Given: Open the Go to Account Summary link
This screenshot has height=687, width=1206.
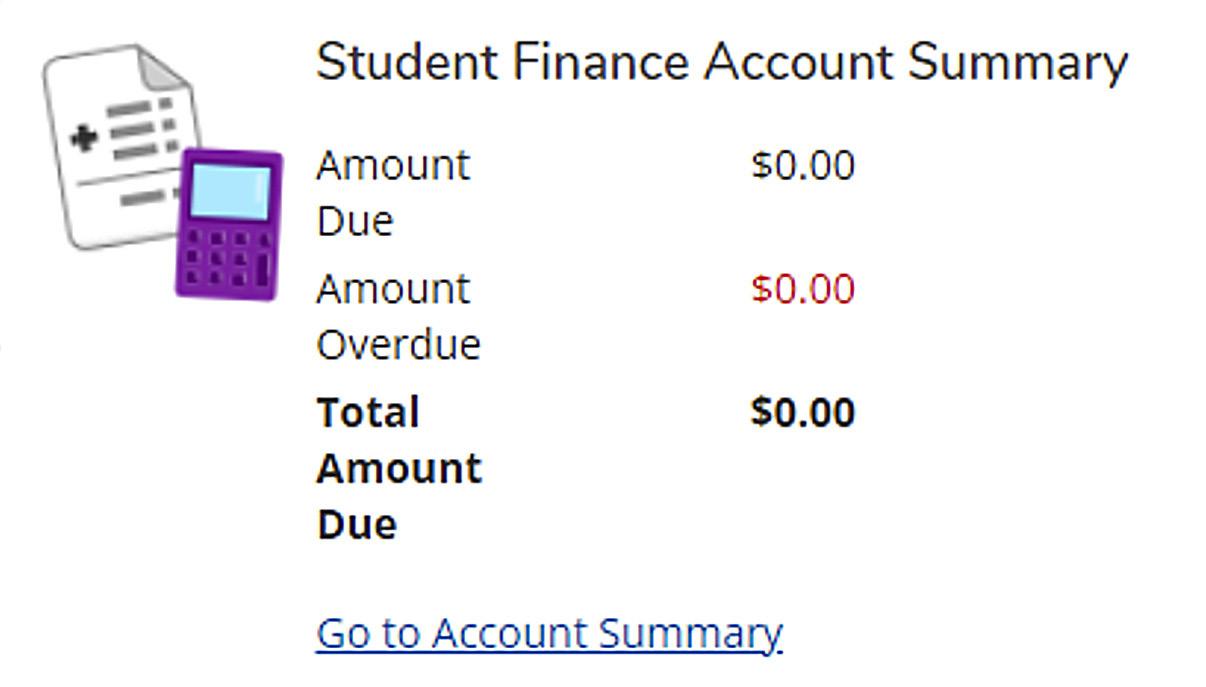Looking at the screenshot, I should coord(549,634).
